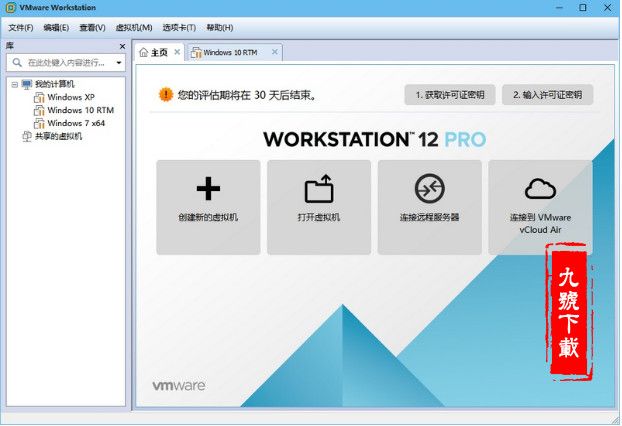This screenshot has height=426, width=622.
Task: Open the 文件(F) menu
Action: tap(20, 27)
